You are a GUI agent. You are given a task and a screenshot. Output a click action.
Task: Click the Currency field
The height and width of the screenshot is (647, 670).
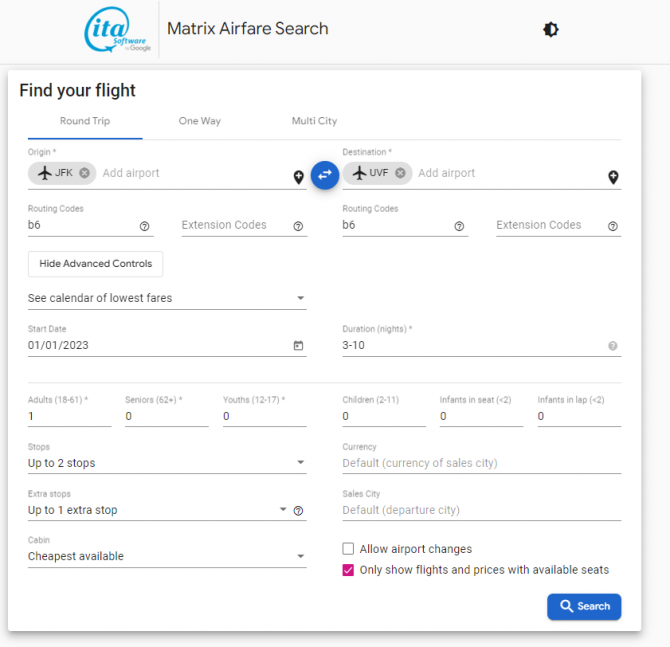click(482, 463)
